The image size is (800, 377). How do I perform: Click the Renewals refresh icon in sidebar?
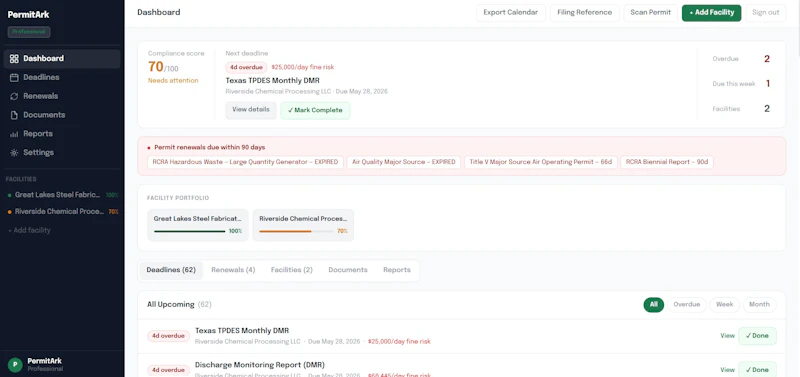click(x=14, y=96)
